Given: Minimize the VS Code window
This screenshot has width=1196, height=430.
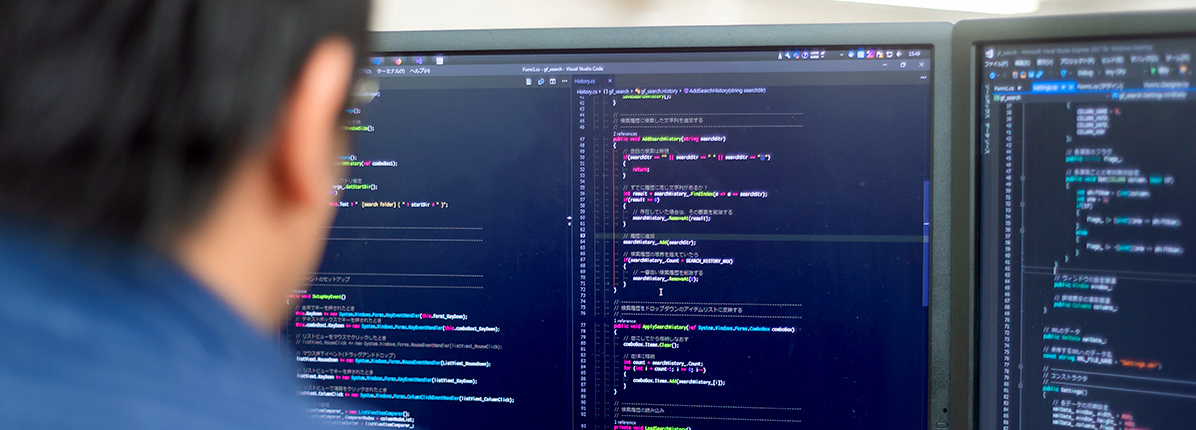Looking at the screenshot, I should [x=884, y=65].
